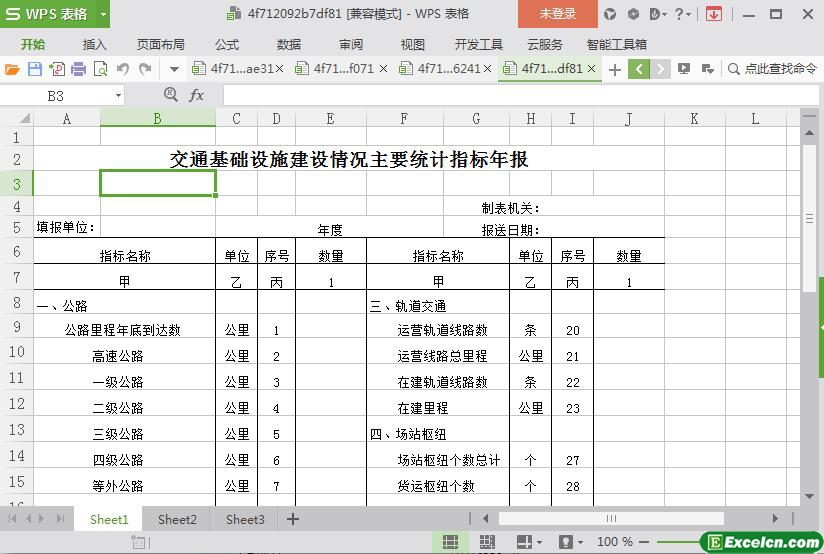Click the zoom formula magnifier icon

coord(170,95)
